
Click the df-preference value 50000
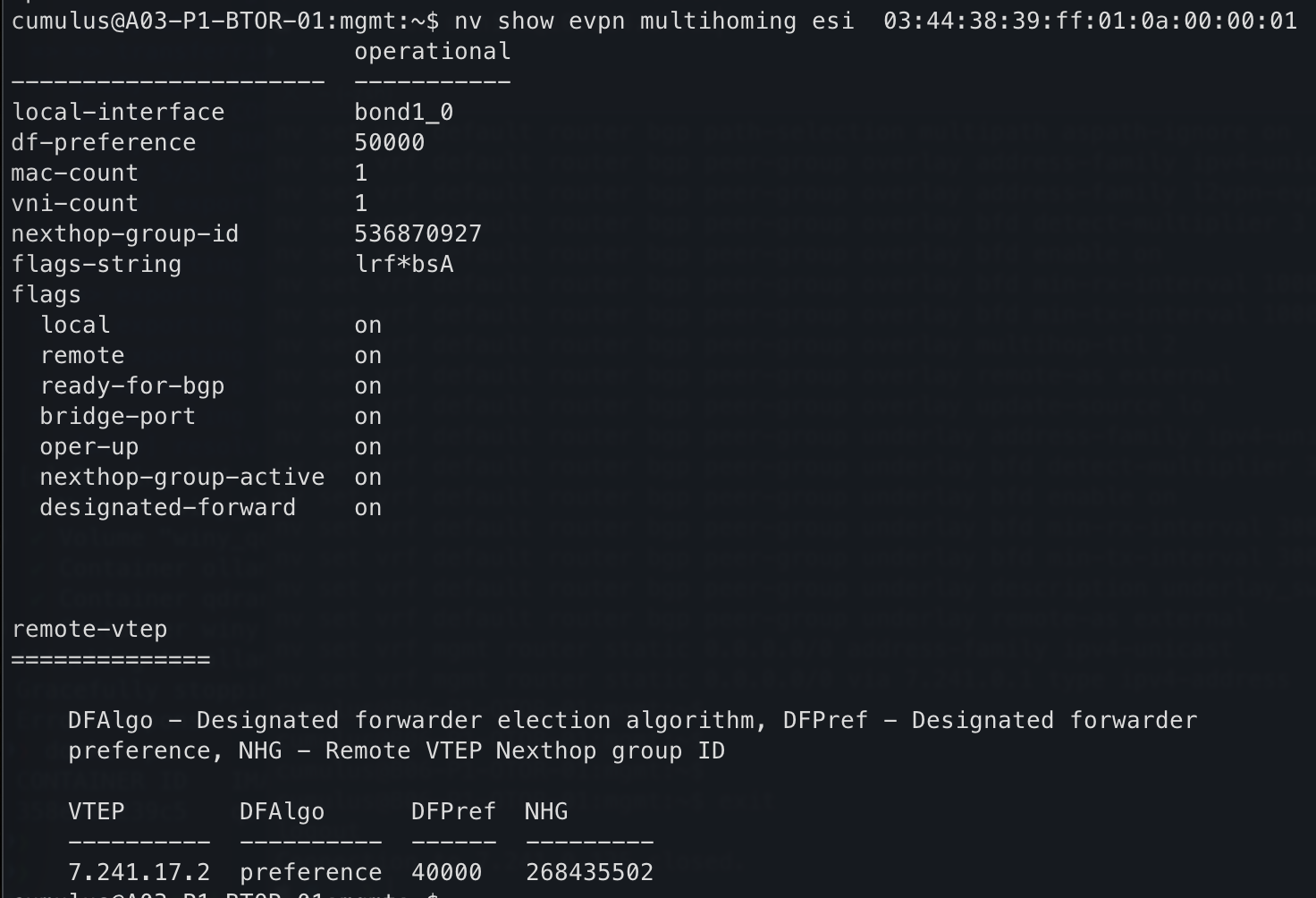pyautogui.click(x=389, y=142)
